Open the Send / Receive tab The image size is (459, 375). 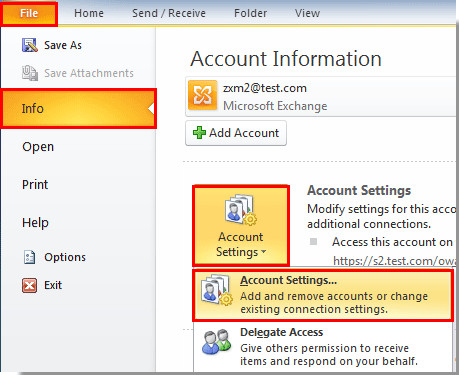169,13
